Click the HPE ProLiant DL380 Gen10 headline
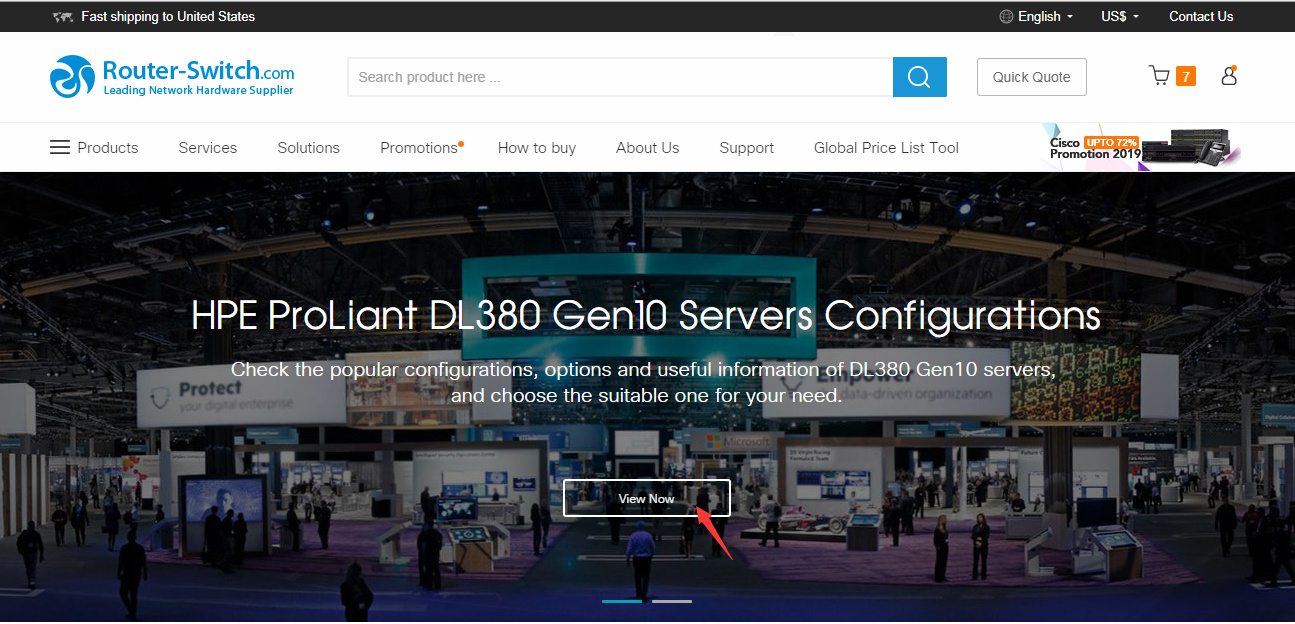Viewport: 1295px width, 624px height. (x=646, y=315)
